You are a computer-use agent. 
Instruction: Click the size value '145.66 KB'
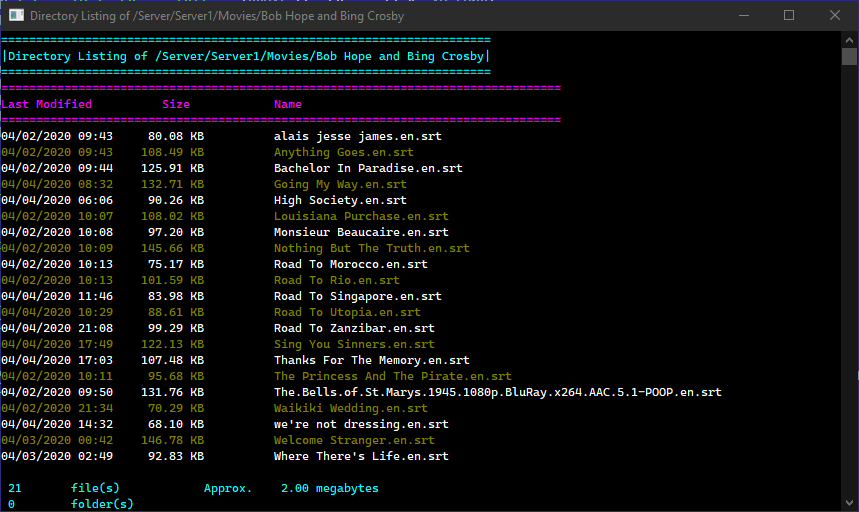[x=173, y=248]
